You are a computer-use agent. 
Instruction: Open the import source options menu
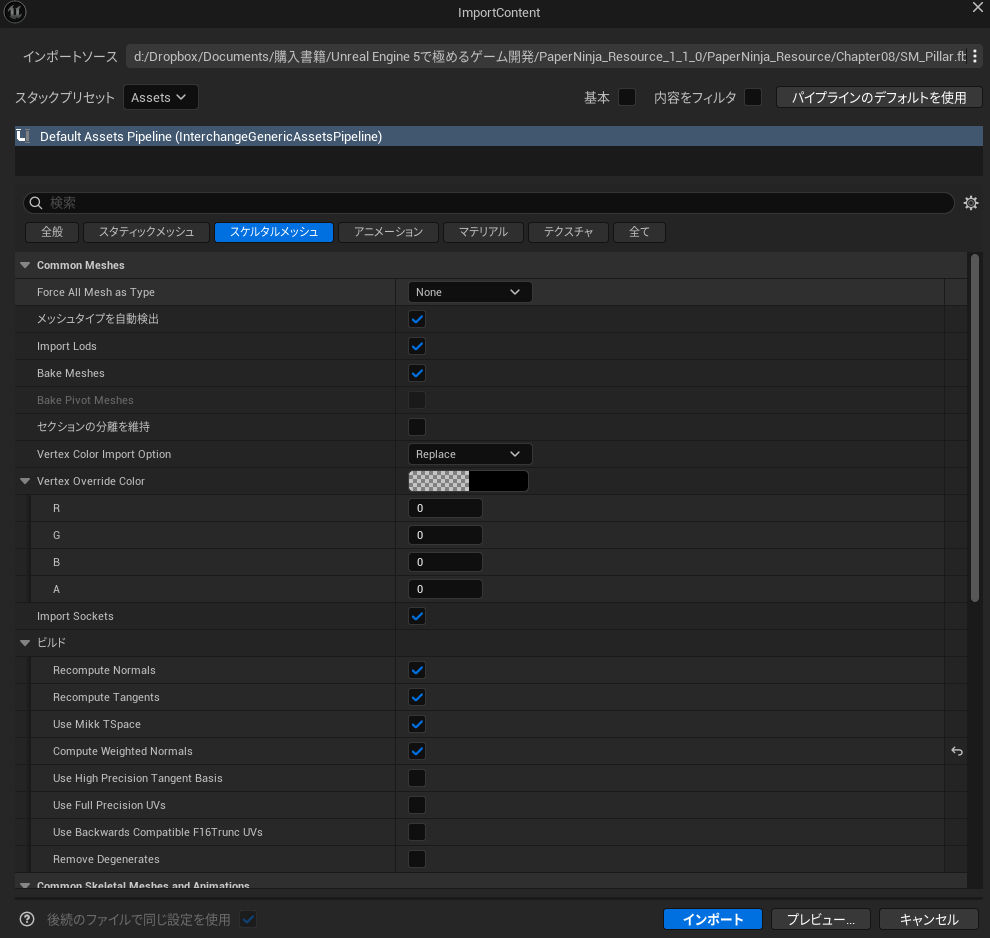point(975,56)
